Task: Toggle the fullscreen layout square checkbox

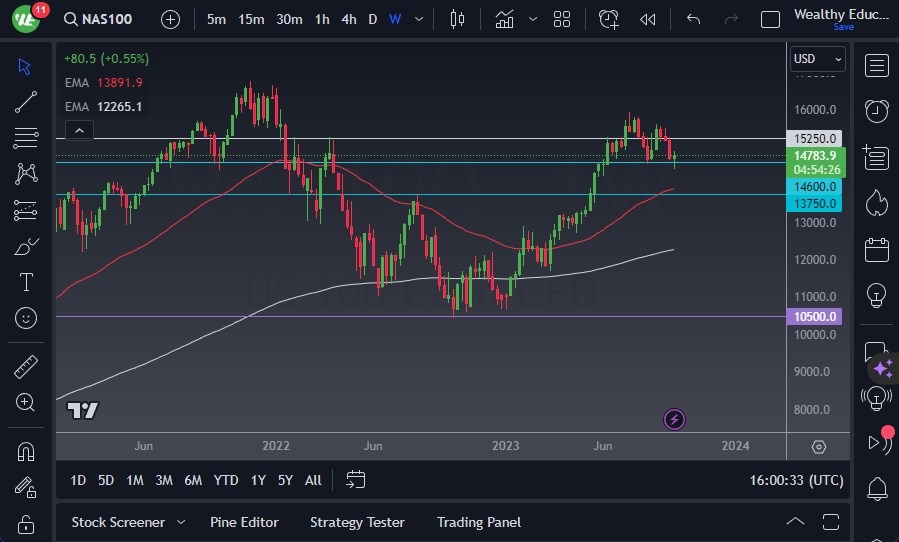Action: (x=770, y=19)
